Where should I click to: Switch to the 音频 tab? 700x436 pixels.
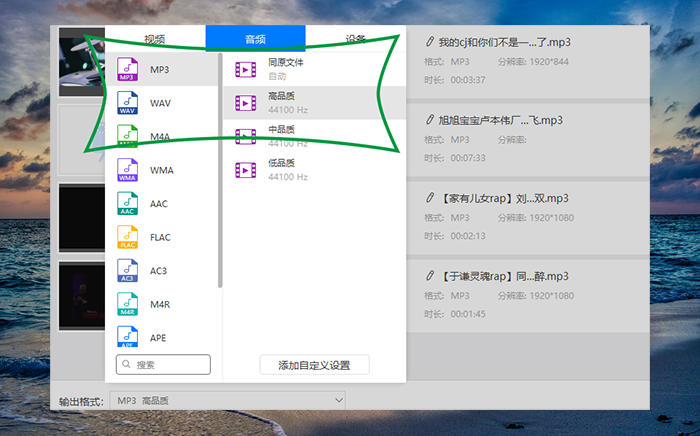255,39
